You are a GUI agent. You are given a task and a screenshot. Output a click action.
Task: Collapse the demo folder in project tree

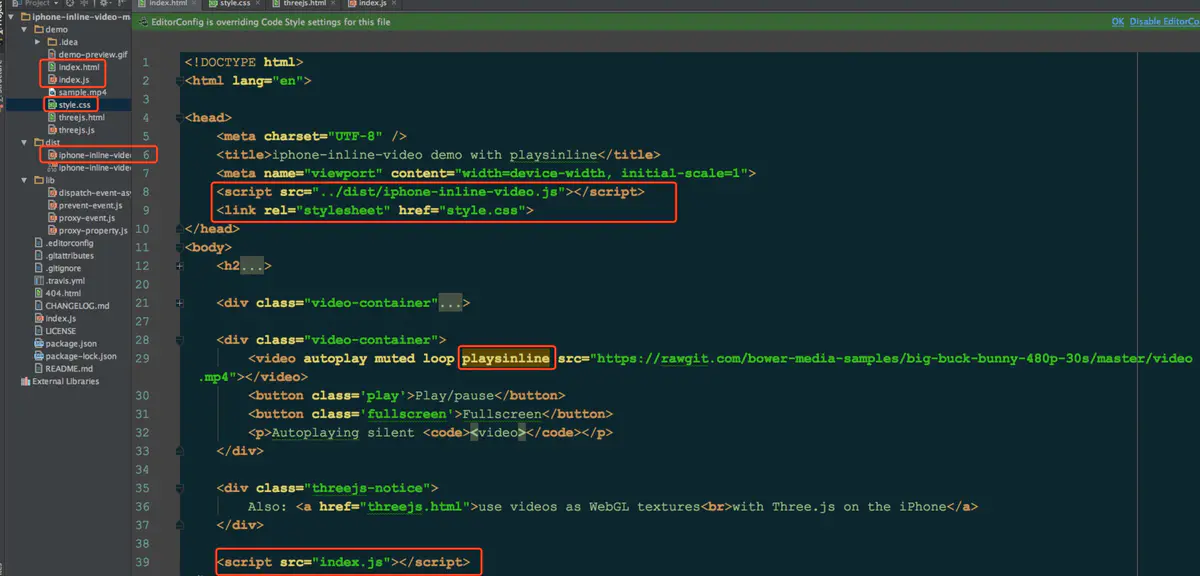pos(25,30)
